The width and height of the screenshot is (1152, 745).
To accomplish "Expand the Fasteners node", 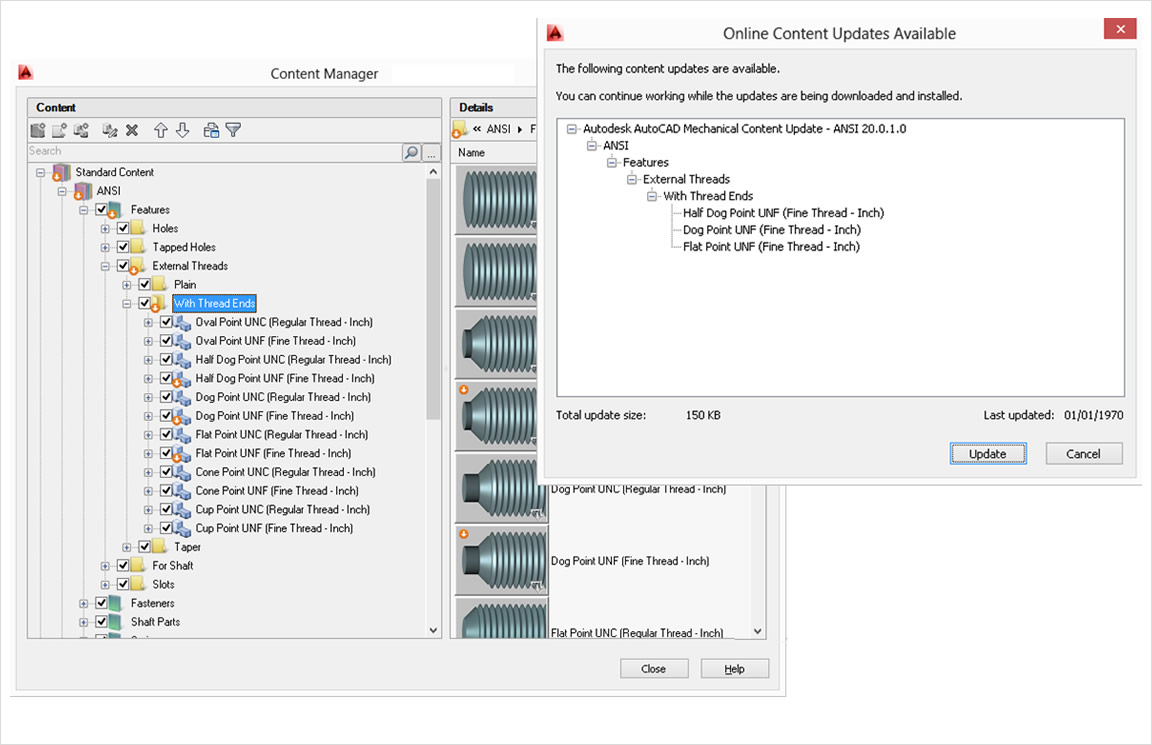I will click(84, 603).
